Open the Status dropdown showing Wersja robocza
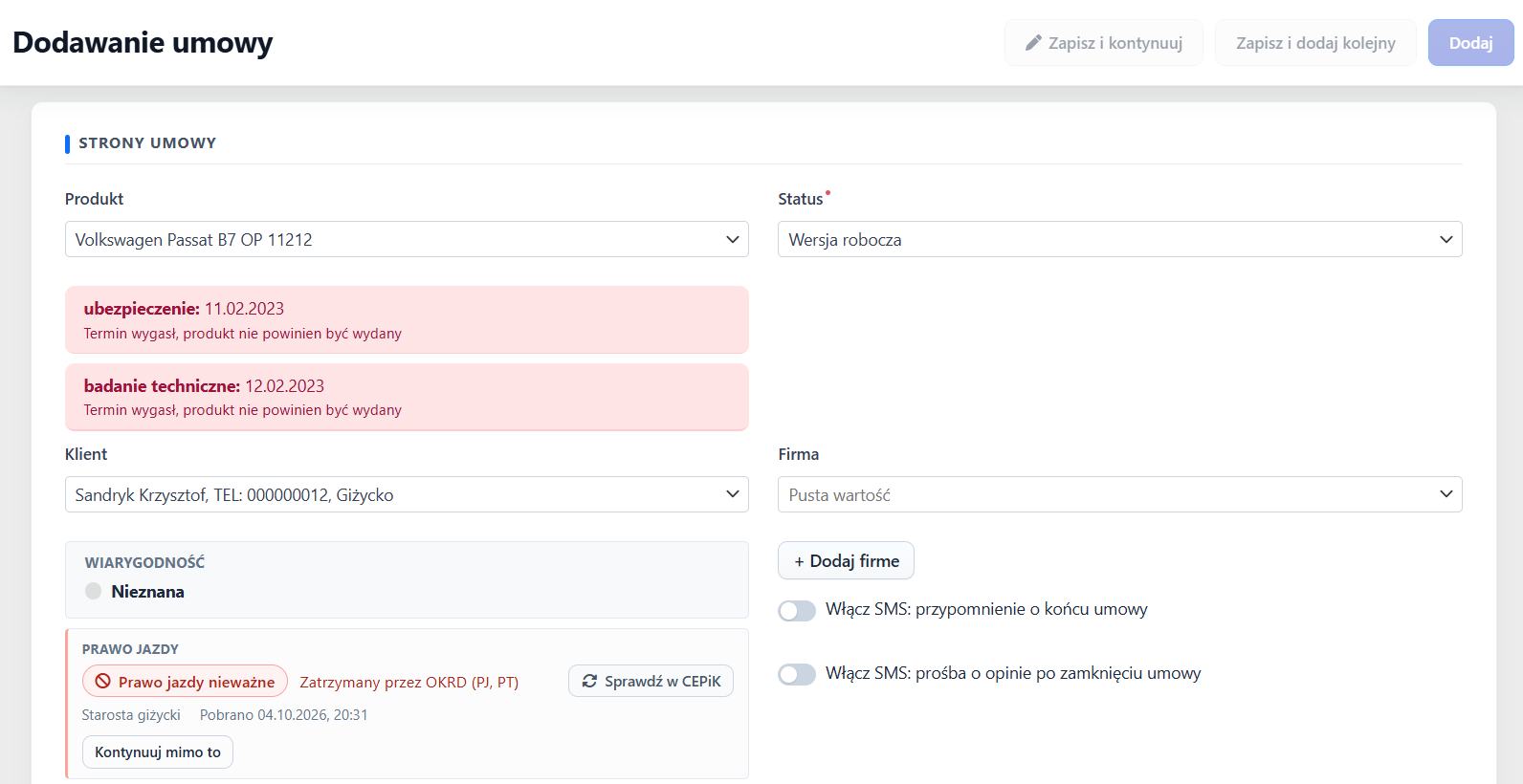This screenshot has height=784, width=1523. click(1120, 239)
